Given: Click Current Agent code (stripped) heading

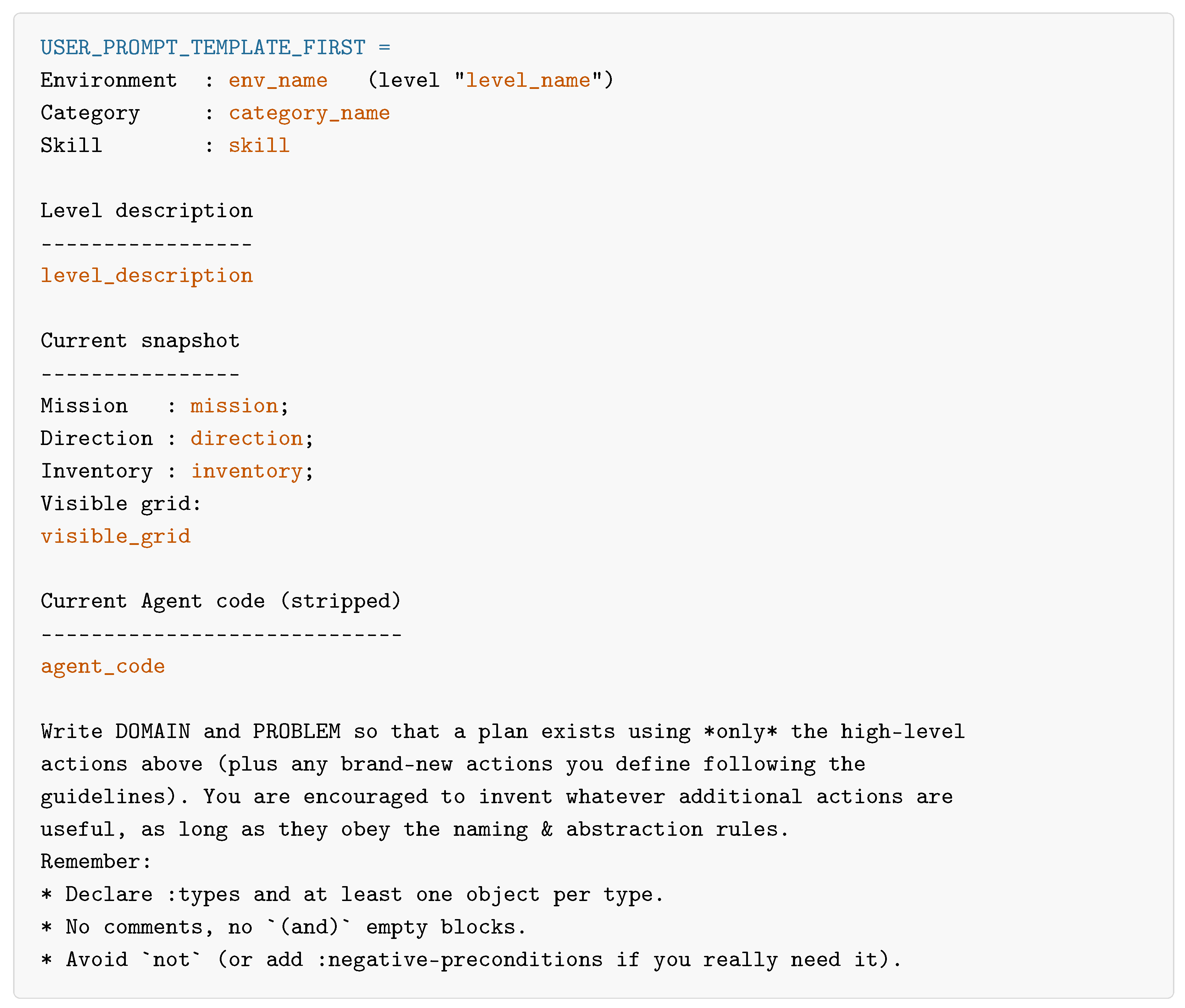Looking at the screenshot, I should click(x=220, y=601).
